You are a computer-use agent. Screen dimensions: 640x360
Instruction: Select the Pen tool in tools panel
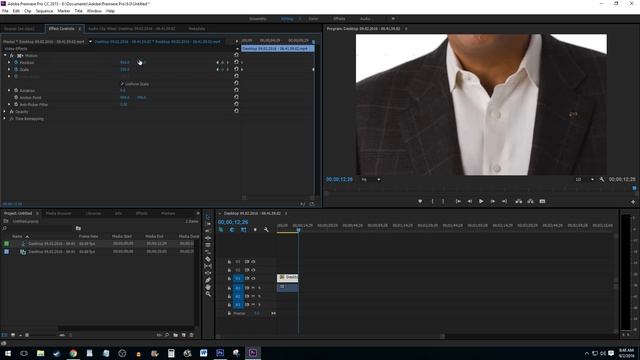click(208, 280)
